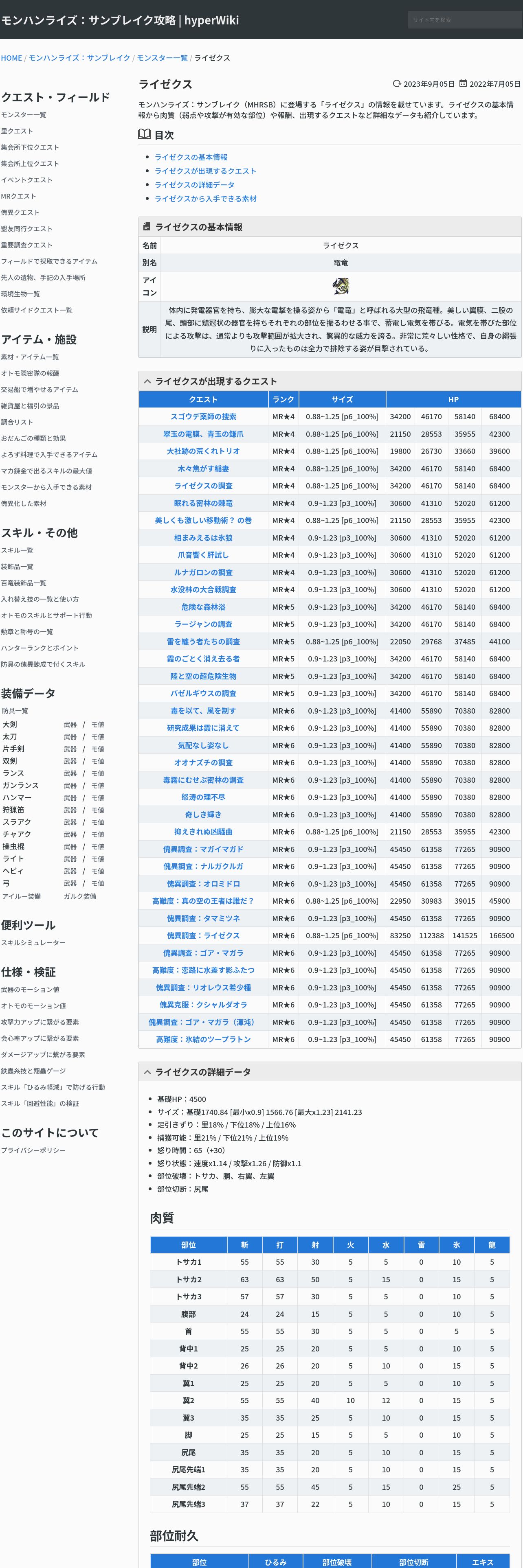Open モ値 link in the 弓 row
Viewport: 523px width, 1568px height.
(x=97, y=883)
